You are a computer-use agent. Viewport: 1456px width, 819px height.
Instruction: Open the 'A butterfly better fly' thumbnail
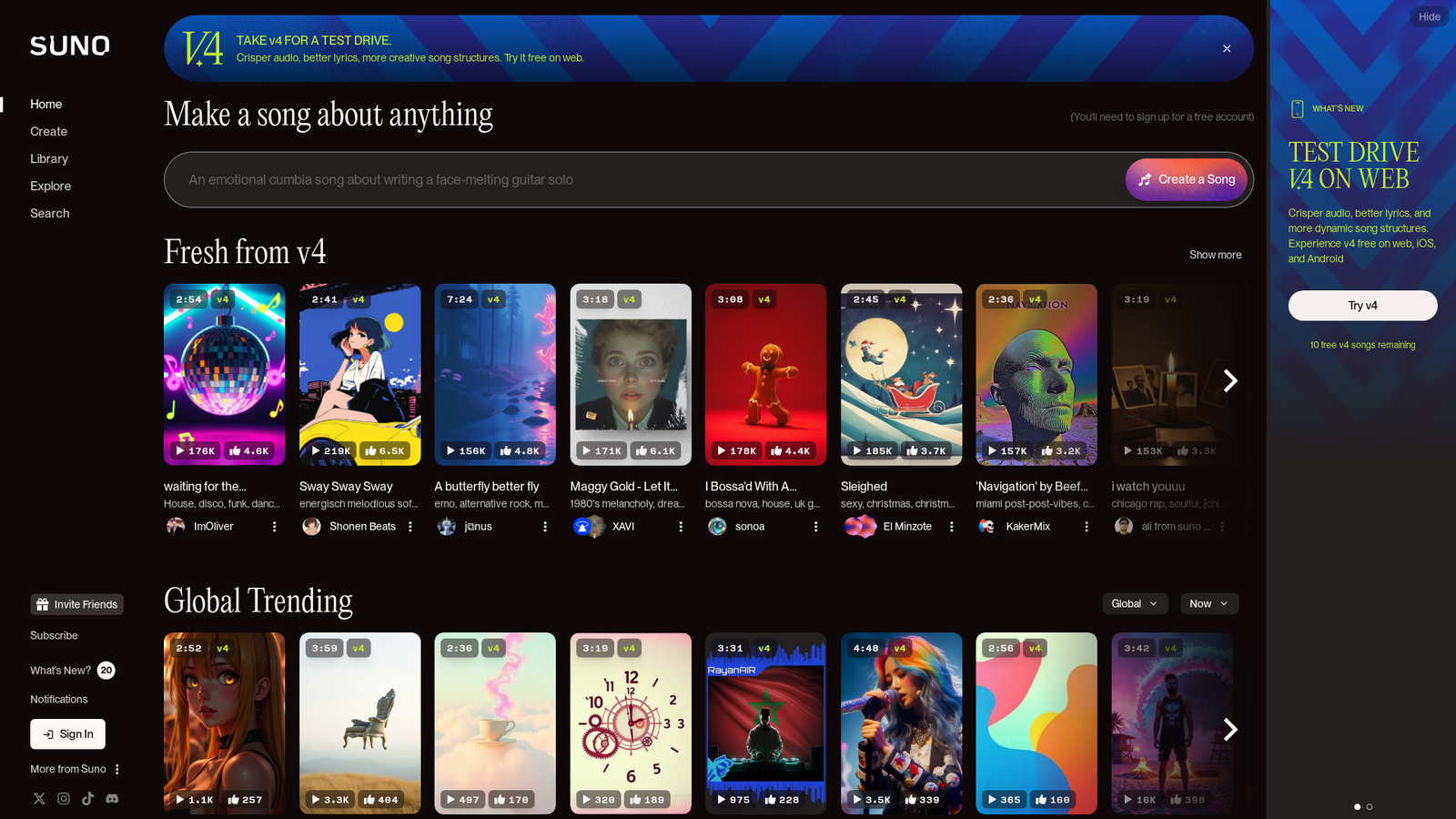495,375
